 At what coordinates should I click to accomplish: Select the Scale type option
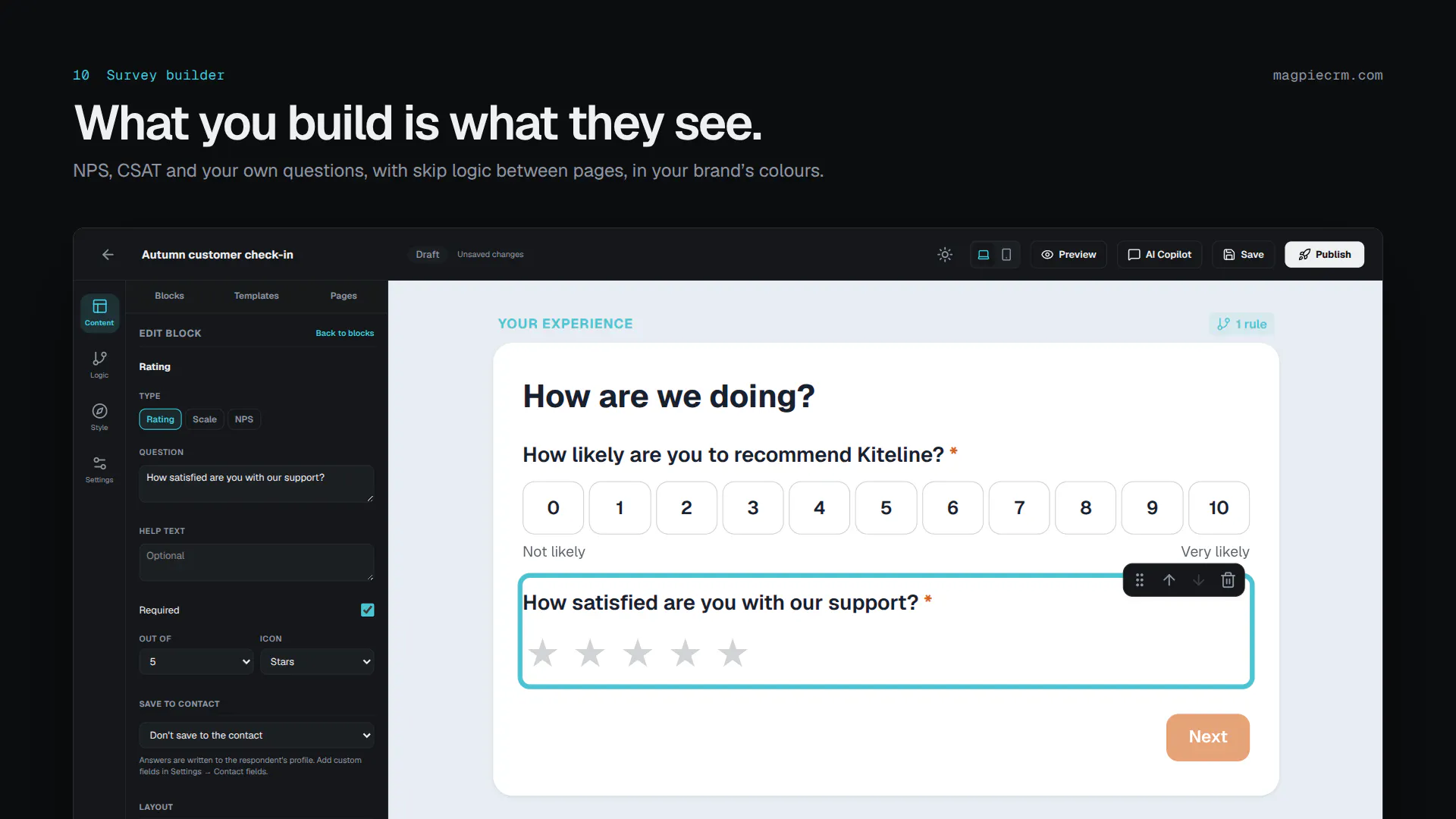205,419
